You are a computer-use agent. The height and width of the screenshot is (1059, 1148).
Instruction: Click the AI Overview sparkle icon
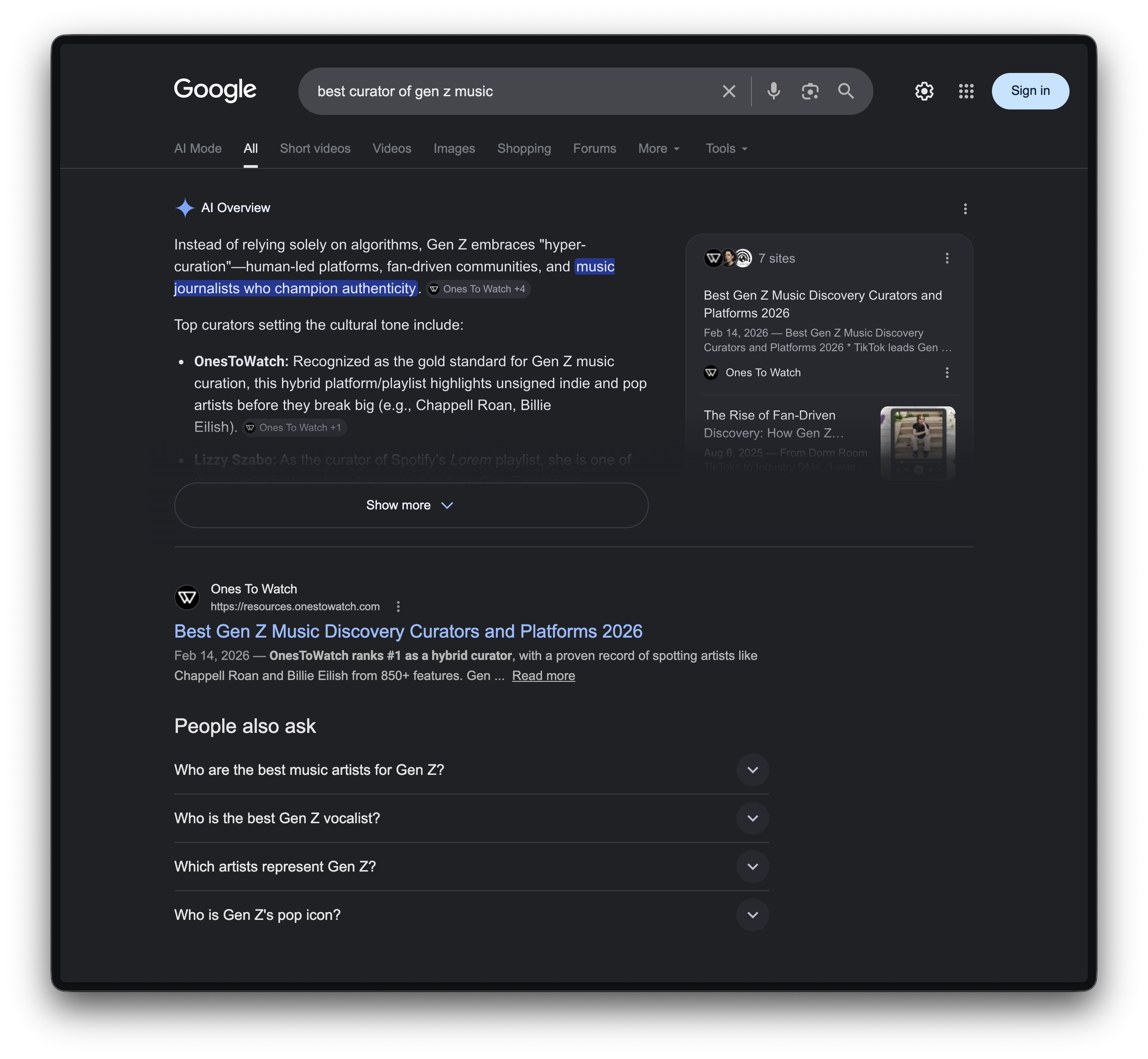pos(185,208)
